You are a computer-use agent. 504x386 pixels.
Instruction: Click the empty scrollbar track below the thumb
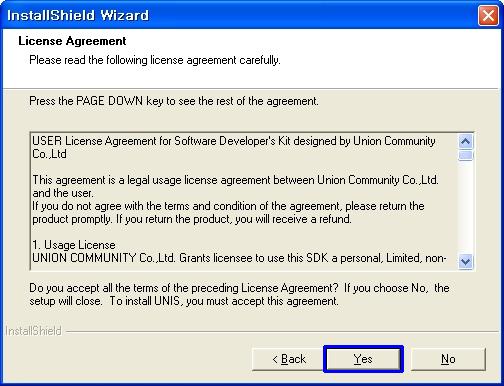point(465,207)
